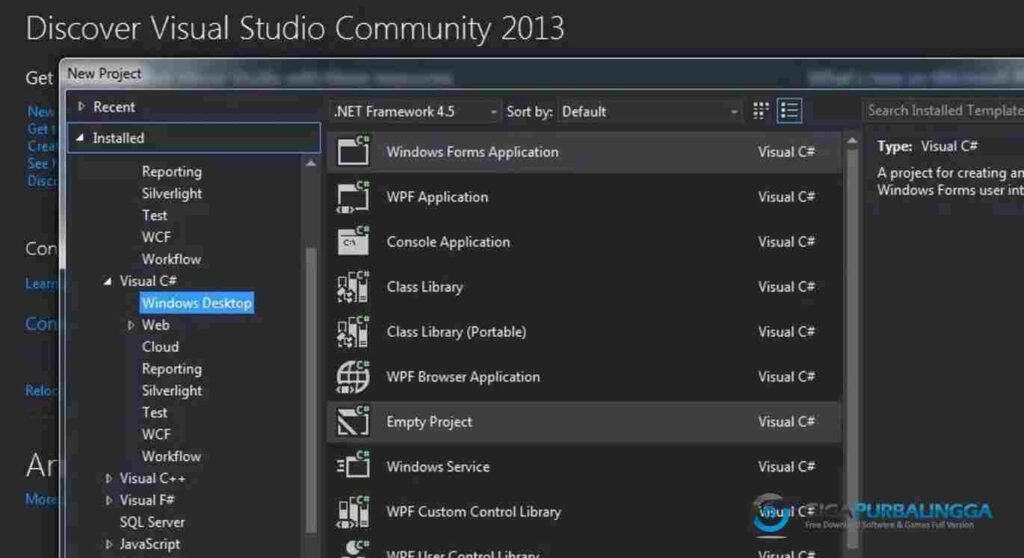This screenshot has width=1024, height=558.
Task: Click the Search Installed Templates field
Action: click(944, 110)
